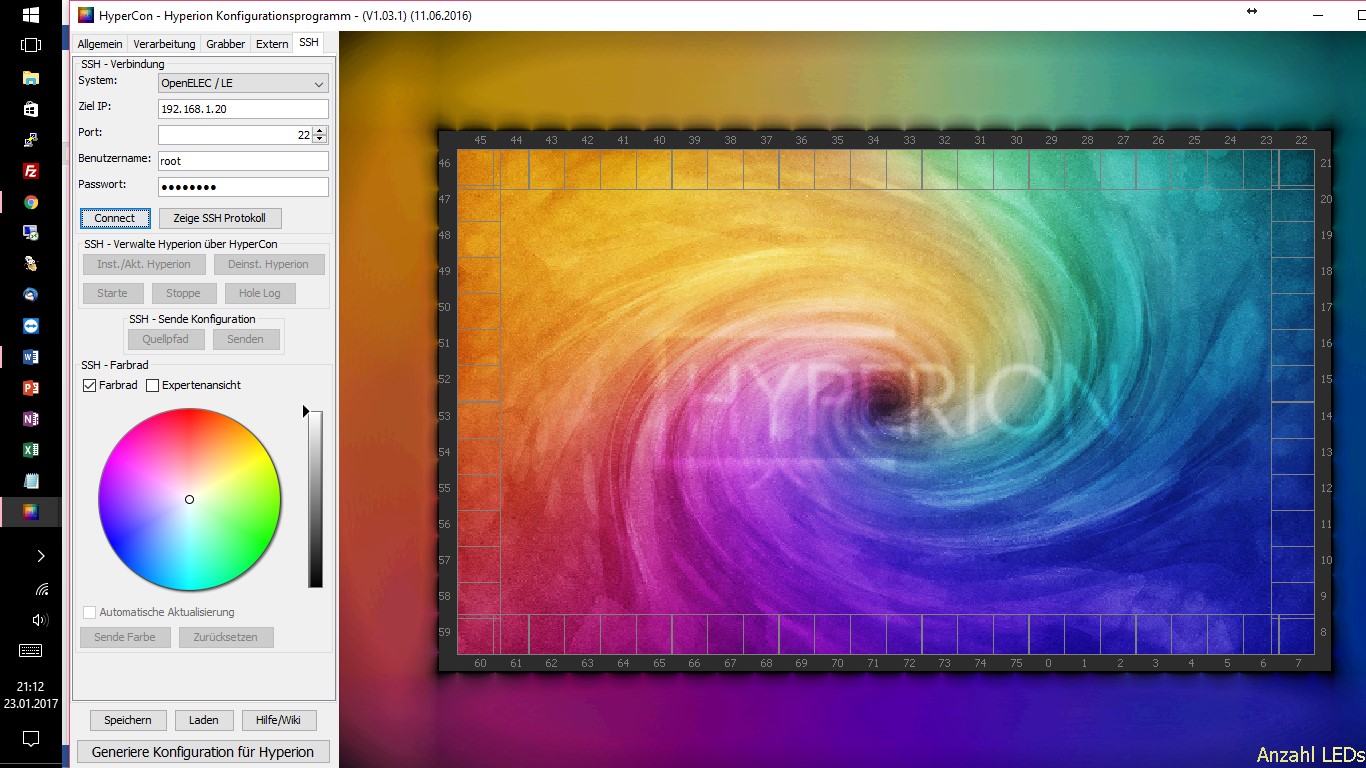Click the brightness slider beside color wheel
Screen dimensions: 1366x768
315,499
